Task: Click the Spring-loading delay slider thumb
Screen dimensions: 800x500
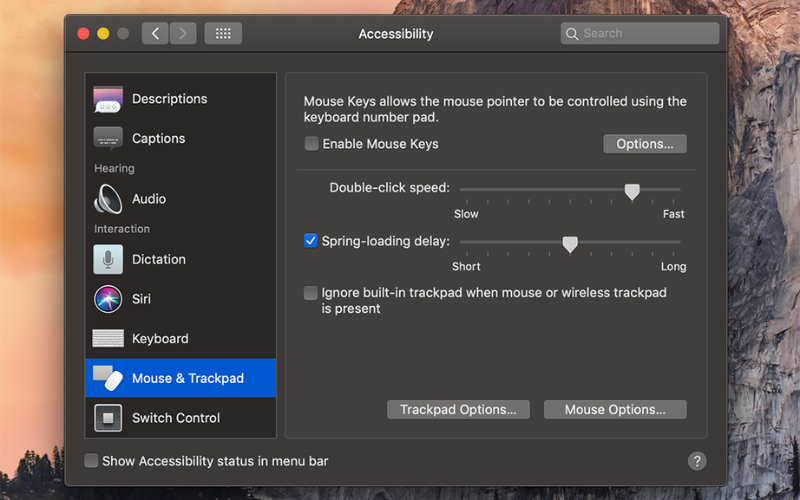Action: 570,244
